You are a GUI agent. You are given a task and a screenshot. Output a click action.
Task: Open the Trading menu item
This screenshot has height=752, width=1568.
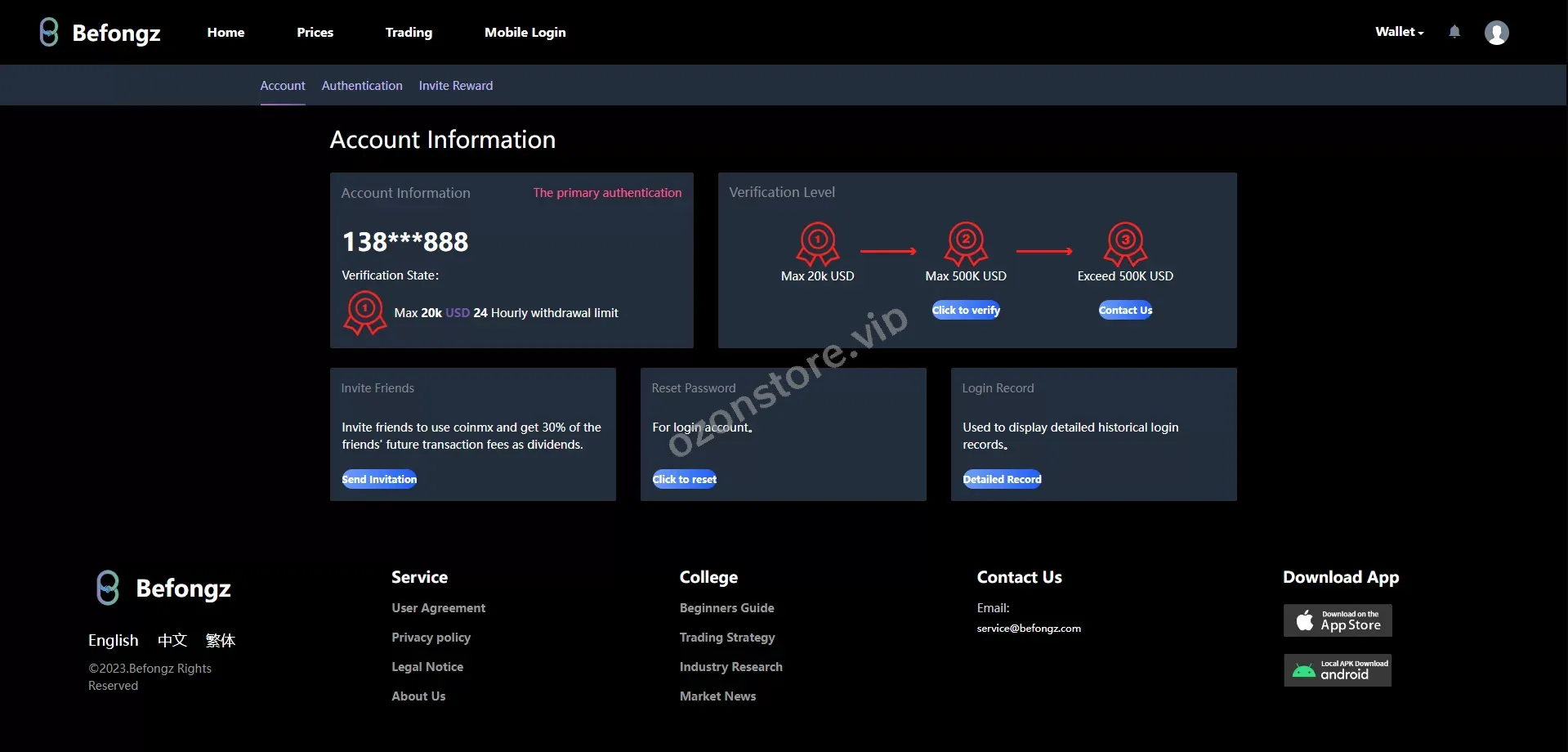coord(409,33)
